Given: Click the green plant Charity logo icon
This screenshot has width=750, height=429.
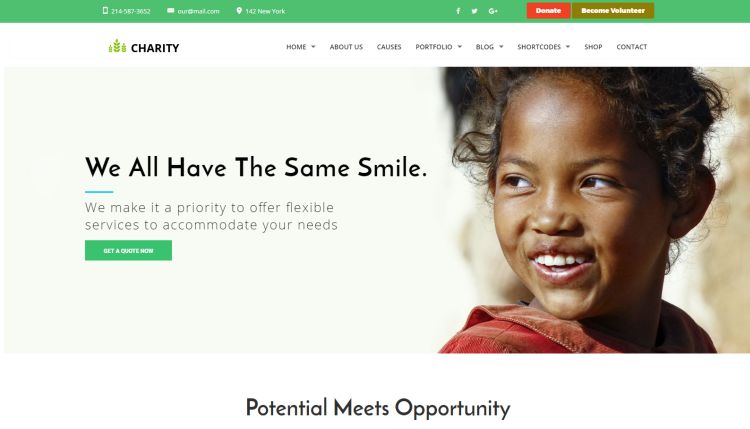Looking at the screenshot, I should point(117,46).
